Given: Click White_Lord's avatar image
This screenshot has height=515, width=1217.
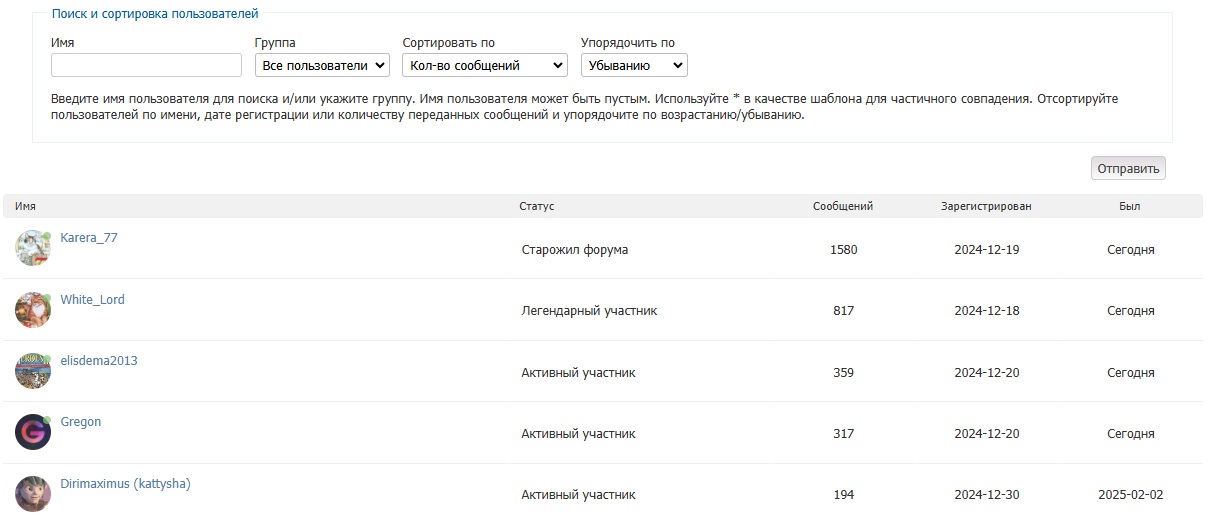Looking at the screenshot, I should [32, 310].
